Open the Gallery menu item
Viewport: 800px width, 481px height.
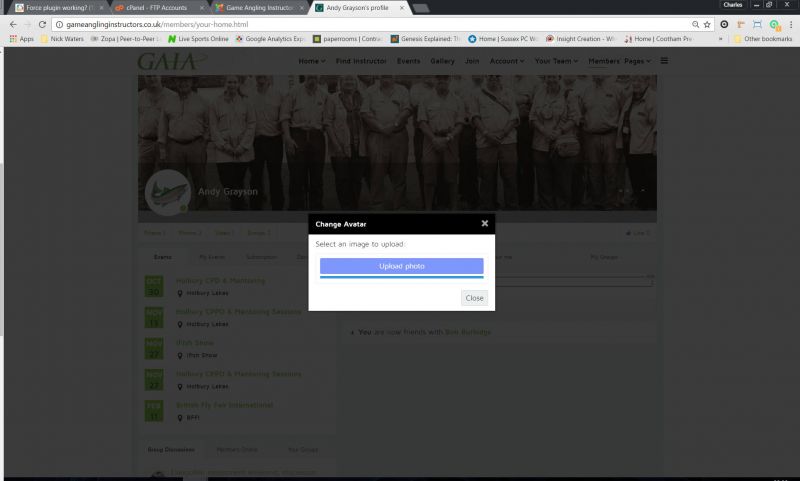(442, 61)
